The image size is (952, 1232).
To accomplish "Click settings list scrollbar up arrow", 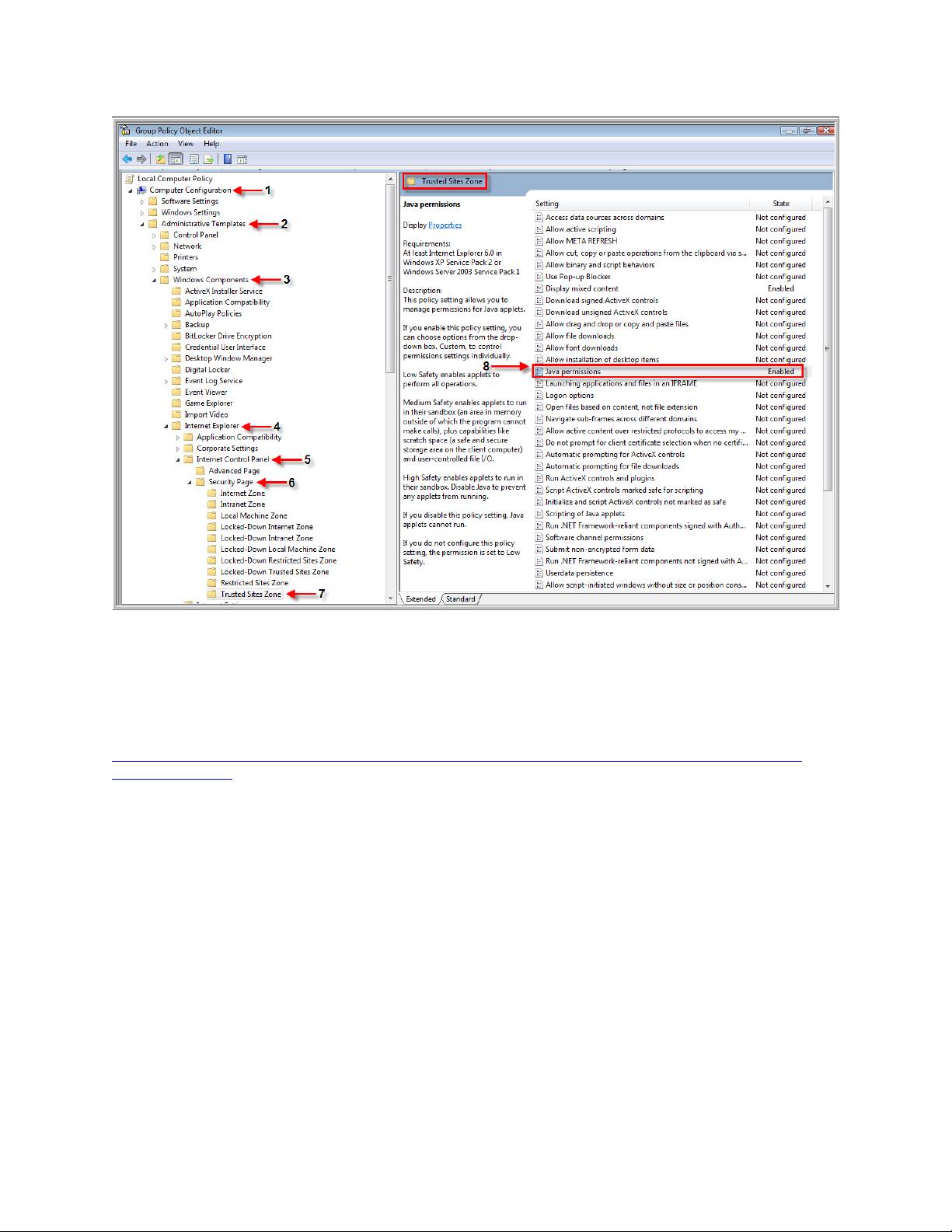I will pos(828,202).
